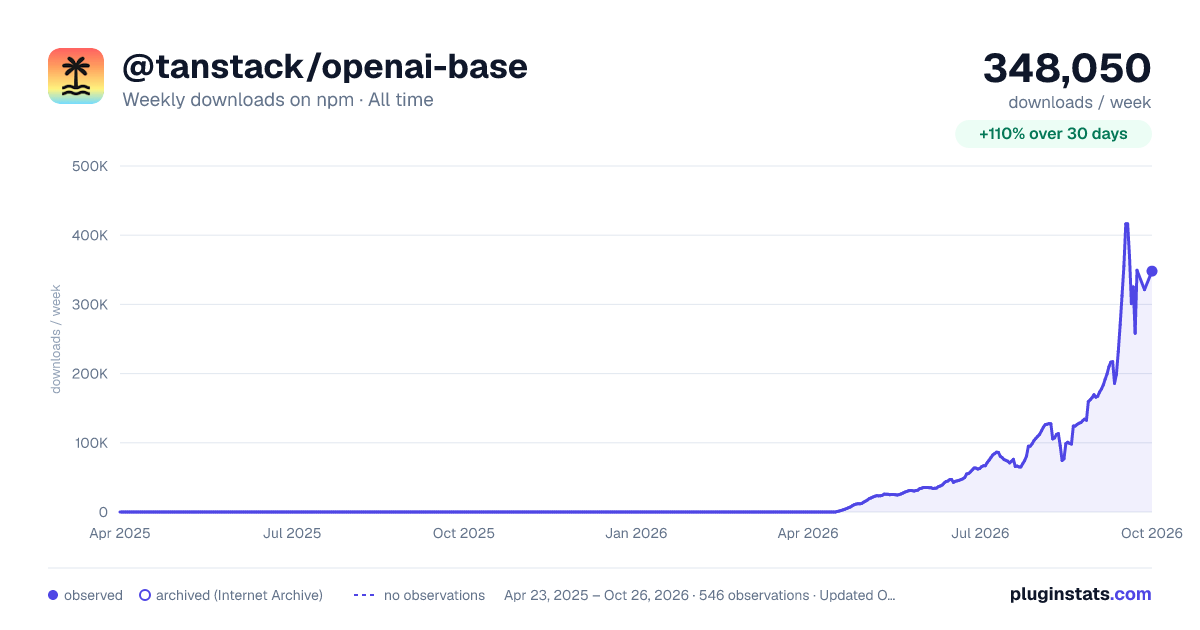Viewport: 1200px width, 630px height.
Task: Click the @tanstack/openai-base package title
Action: click(x=325, y=67)
